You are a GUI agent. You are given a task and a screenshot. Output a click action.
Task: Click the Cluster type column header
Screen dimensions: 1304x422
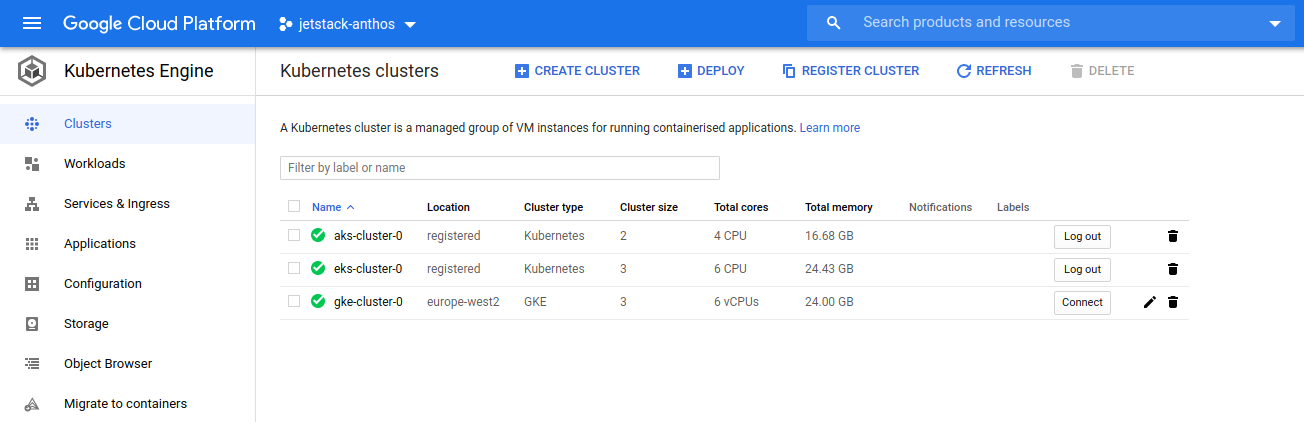553,207
